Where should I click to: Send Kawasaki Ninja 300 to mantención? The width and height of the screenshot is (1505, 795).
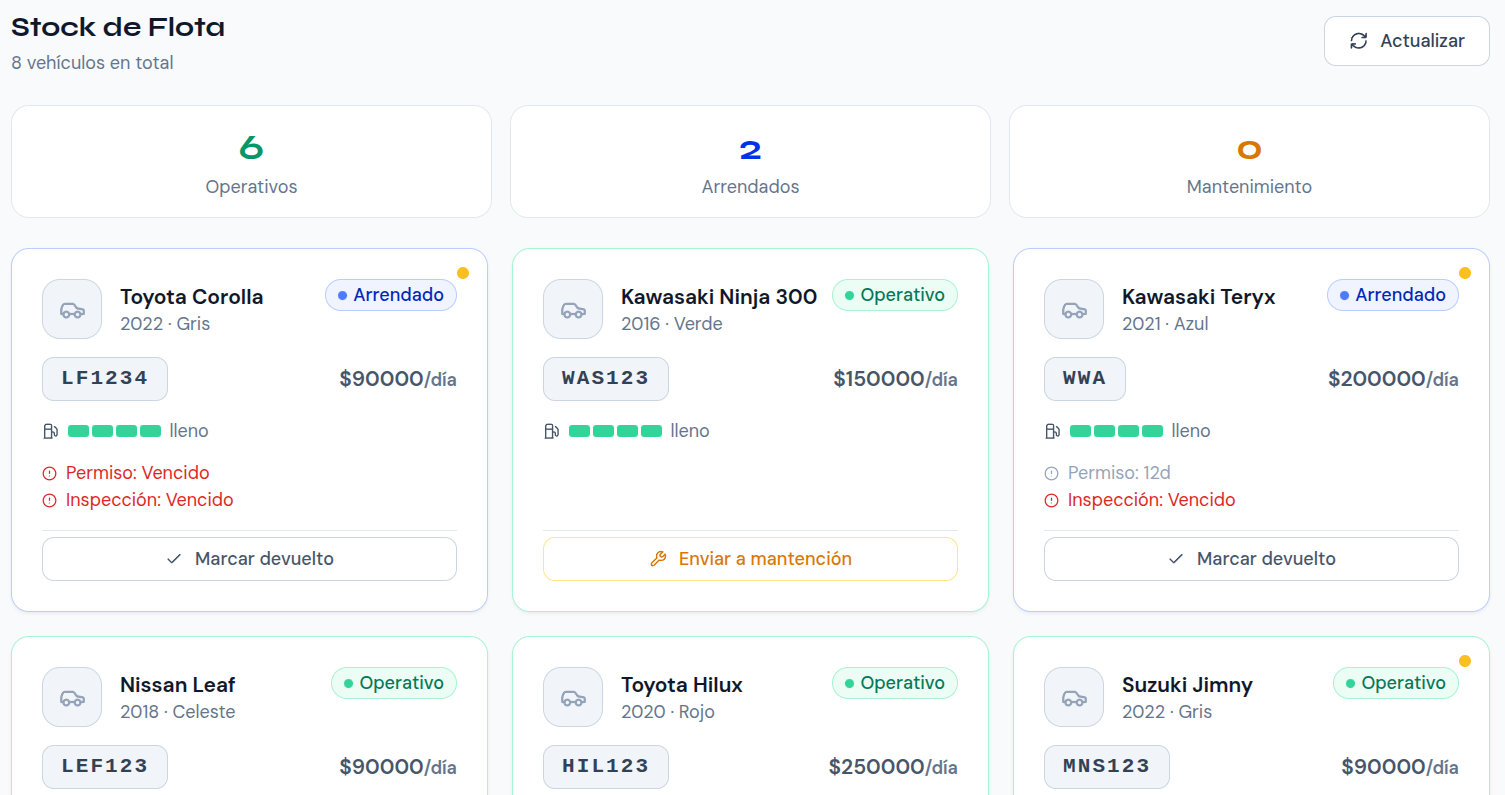tap(750, 559)
